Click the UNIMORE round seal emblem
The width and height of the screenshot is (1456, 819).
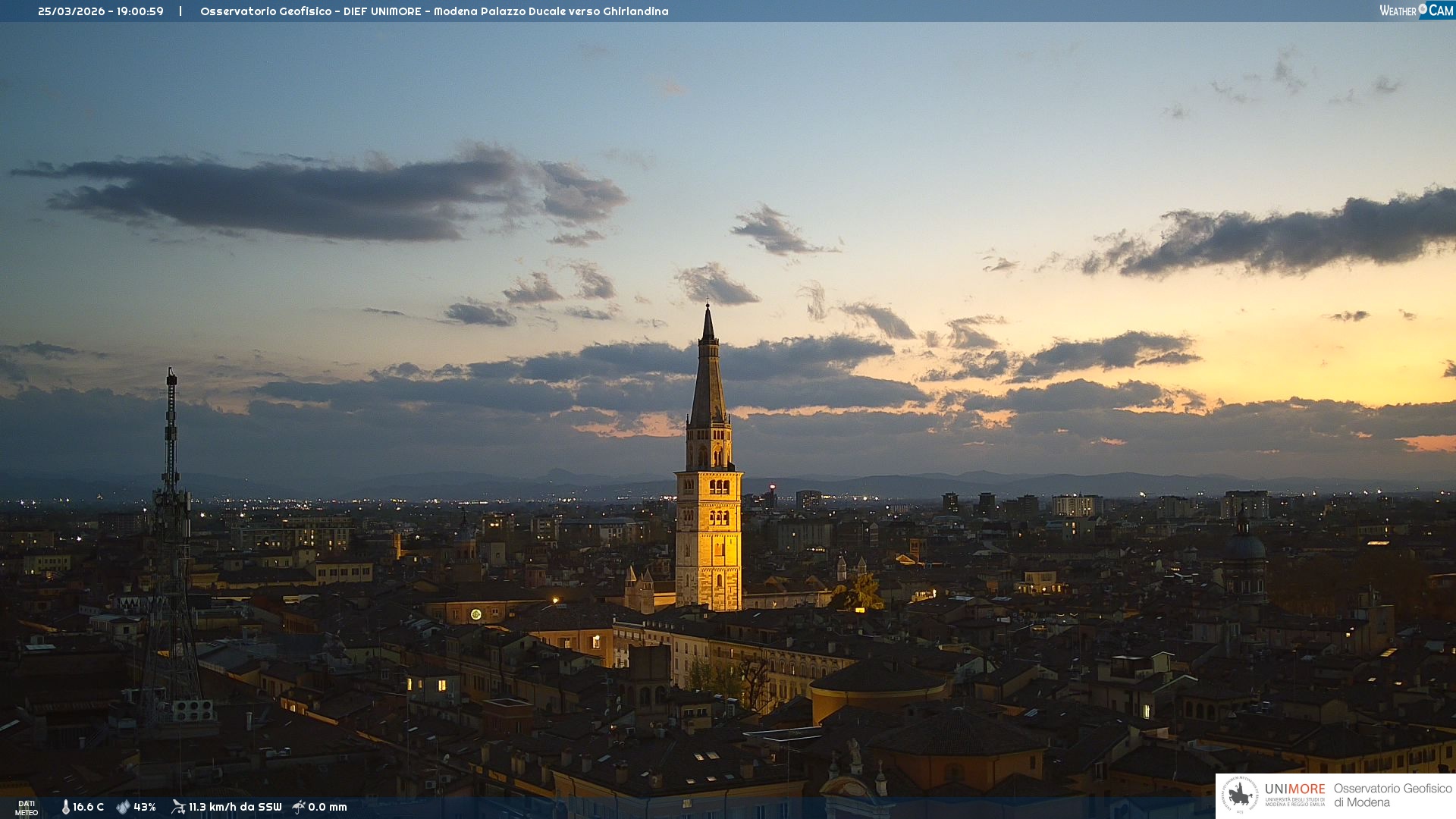(1240, 795)
